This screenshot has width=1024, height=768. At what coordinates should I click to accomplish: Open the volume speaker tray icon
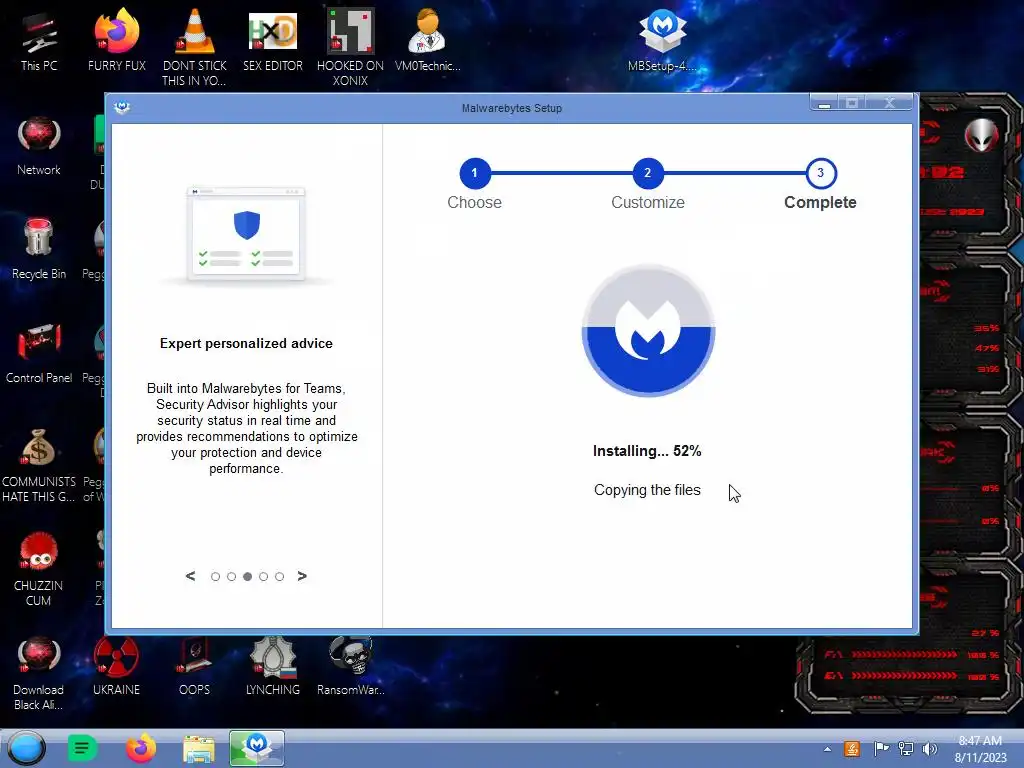click(x=929, y=749)
